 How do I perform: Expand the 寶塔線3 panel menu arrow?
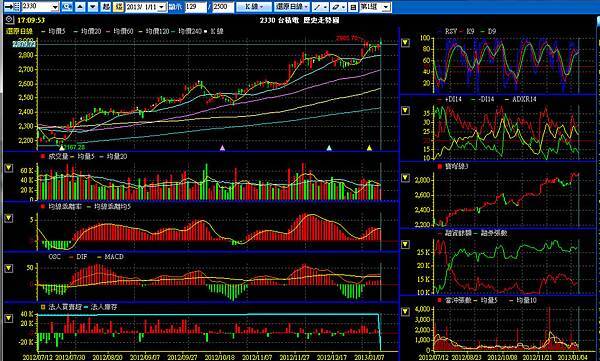405,178
